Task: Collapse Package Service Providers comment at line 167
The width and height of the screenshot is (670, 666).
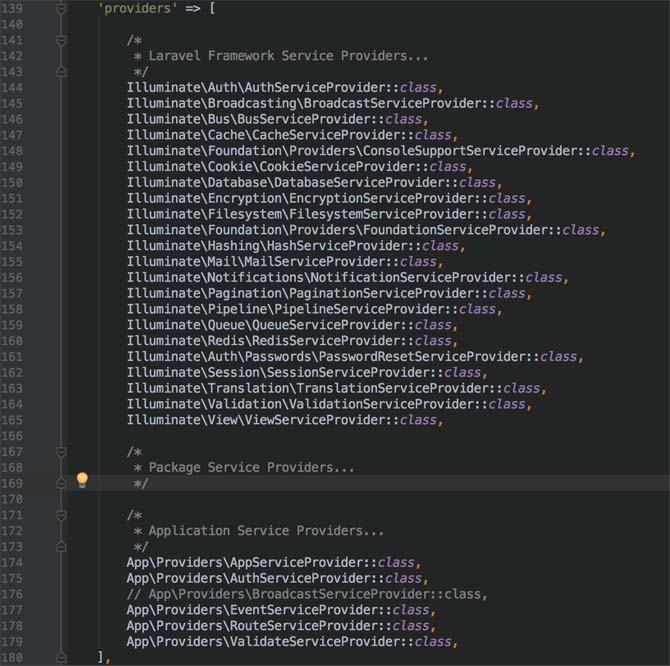Action: click(62, 452)
